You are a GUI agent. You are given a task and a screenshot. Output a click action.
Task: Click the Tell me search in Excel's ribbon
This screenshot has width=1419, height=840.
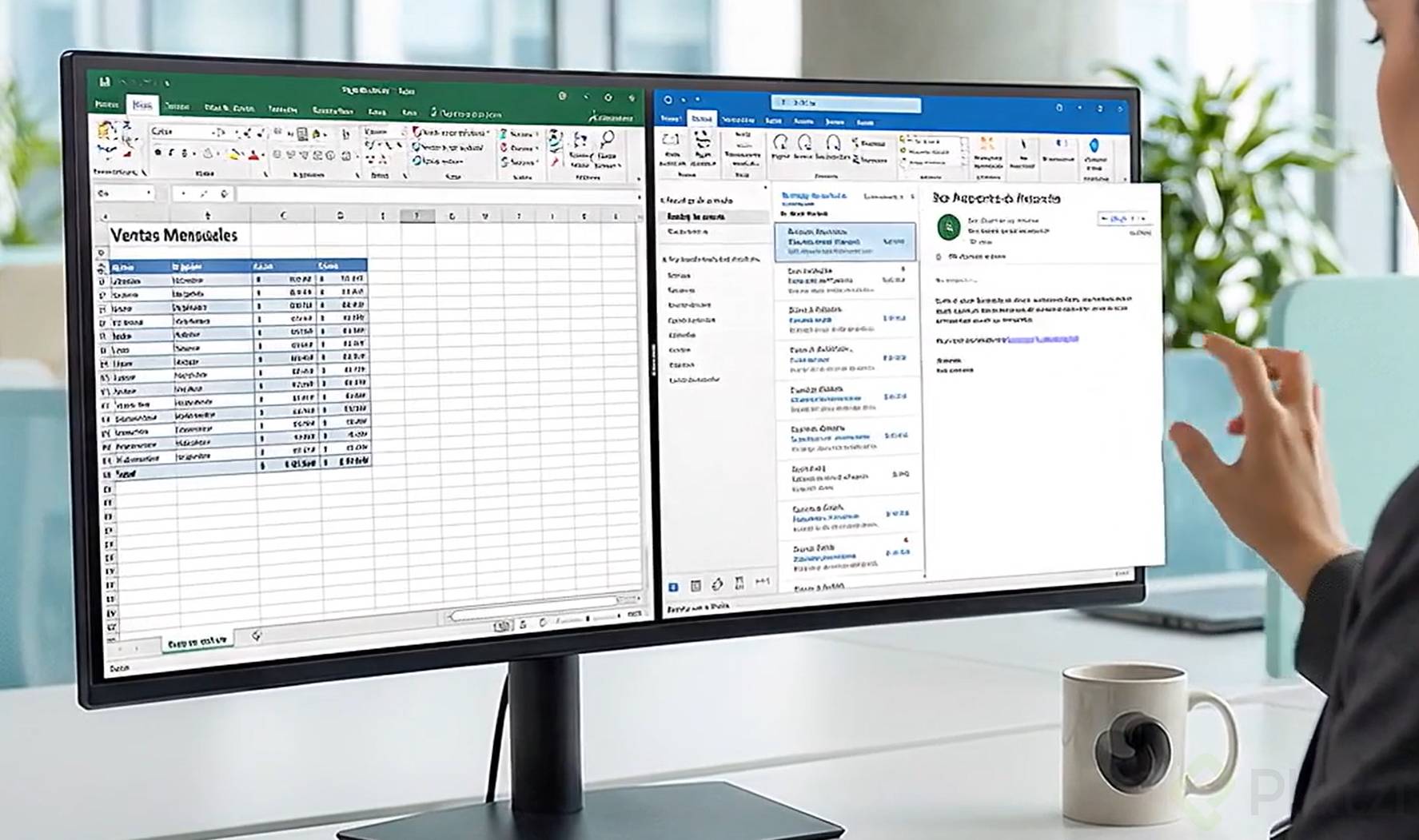[467, 113]
